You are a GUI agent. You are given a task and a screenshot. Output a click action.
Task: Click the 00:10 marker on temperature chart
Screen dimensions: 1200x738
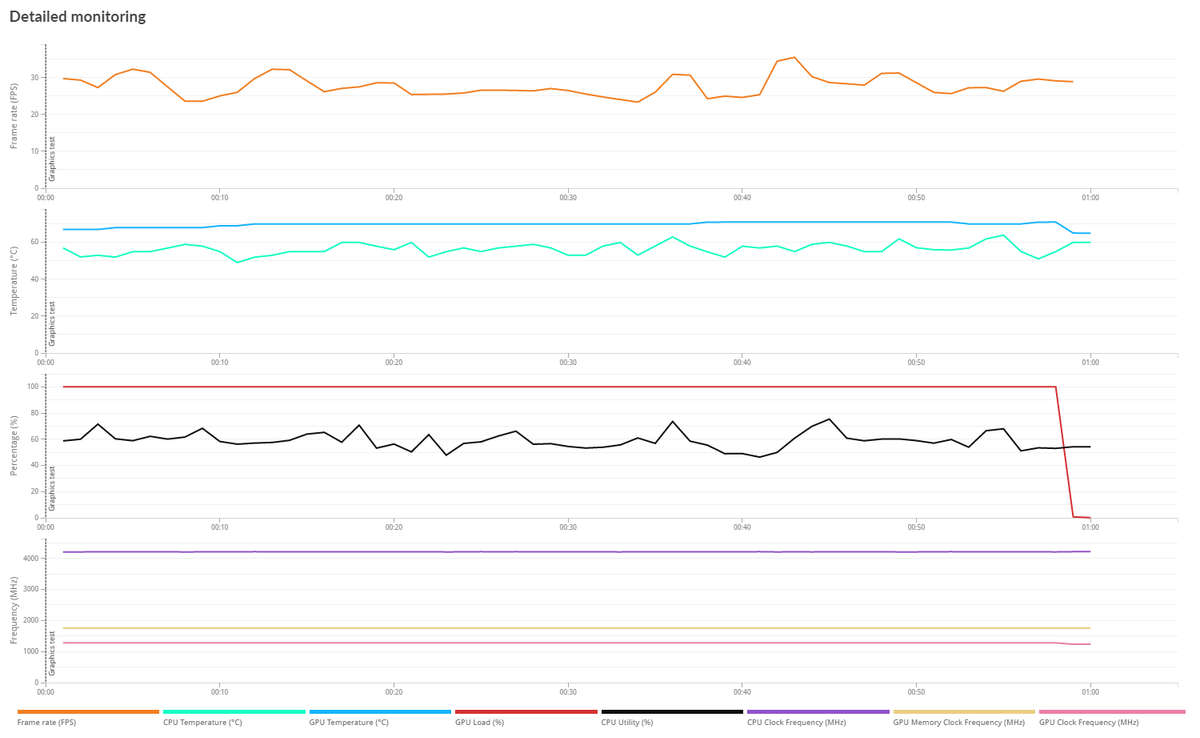click(220, 363)
